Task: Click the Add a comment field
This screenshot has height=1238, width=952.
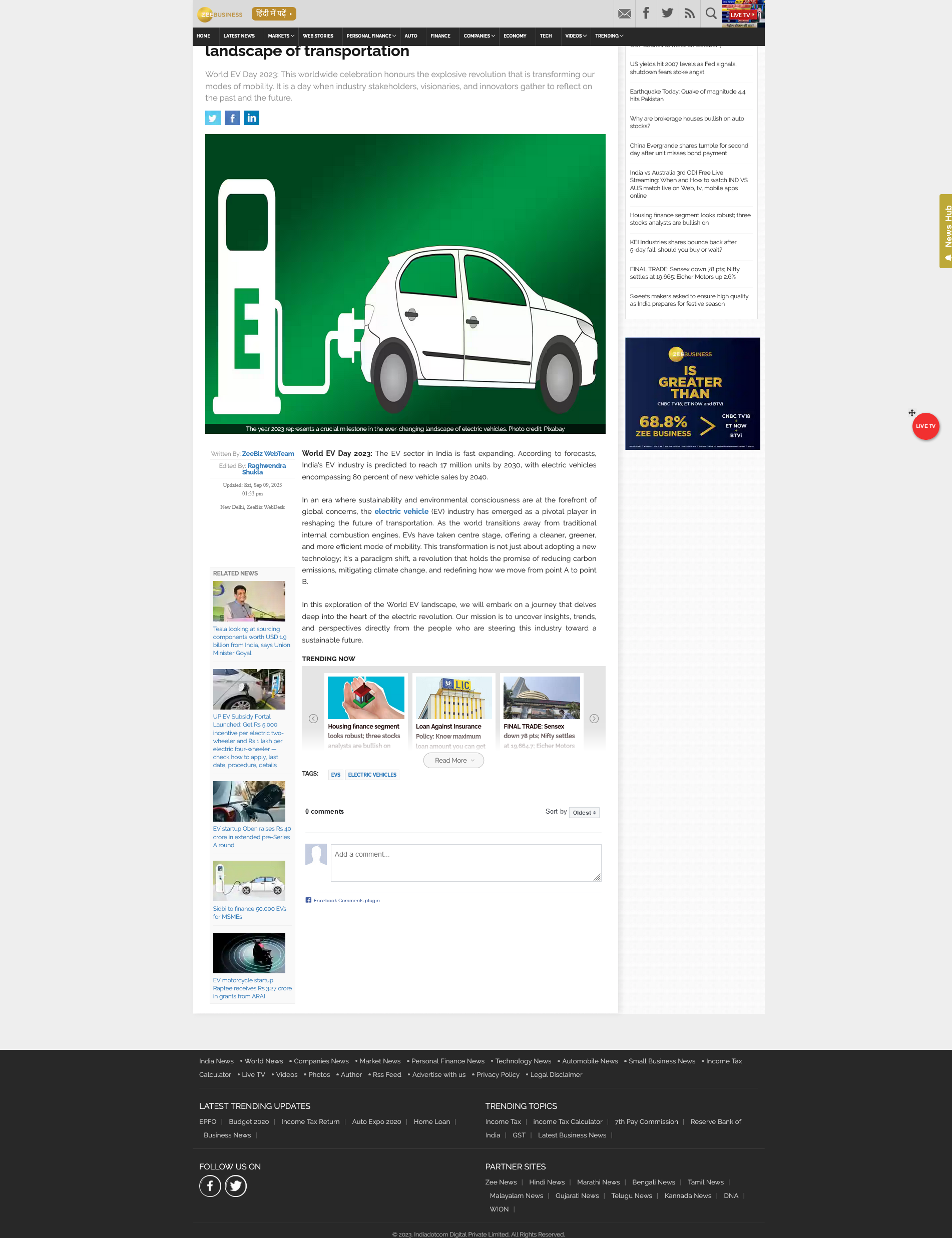Action: [x=465, y=862]
